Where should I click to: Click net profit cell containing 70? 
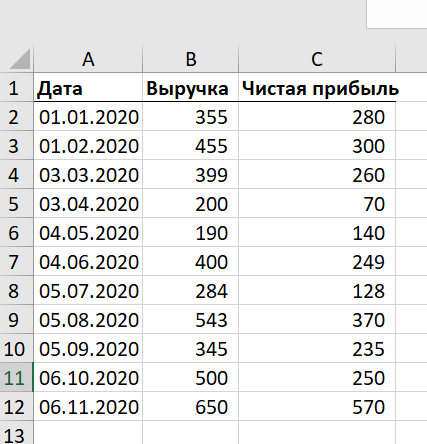tap(317, 203)
